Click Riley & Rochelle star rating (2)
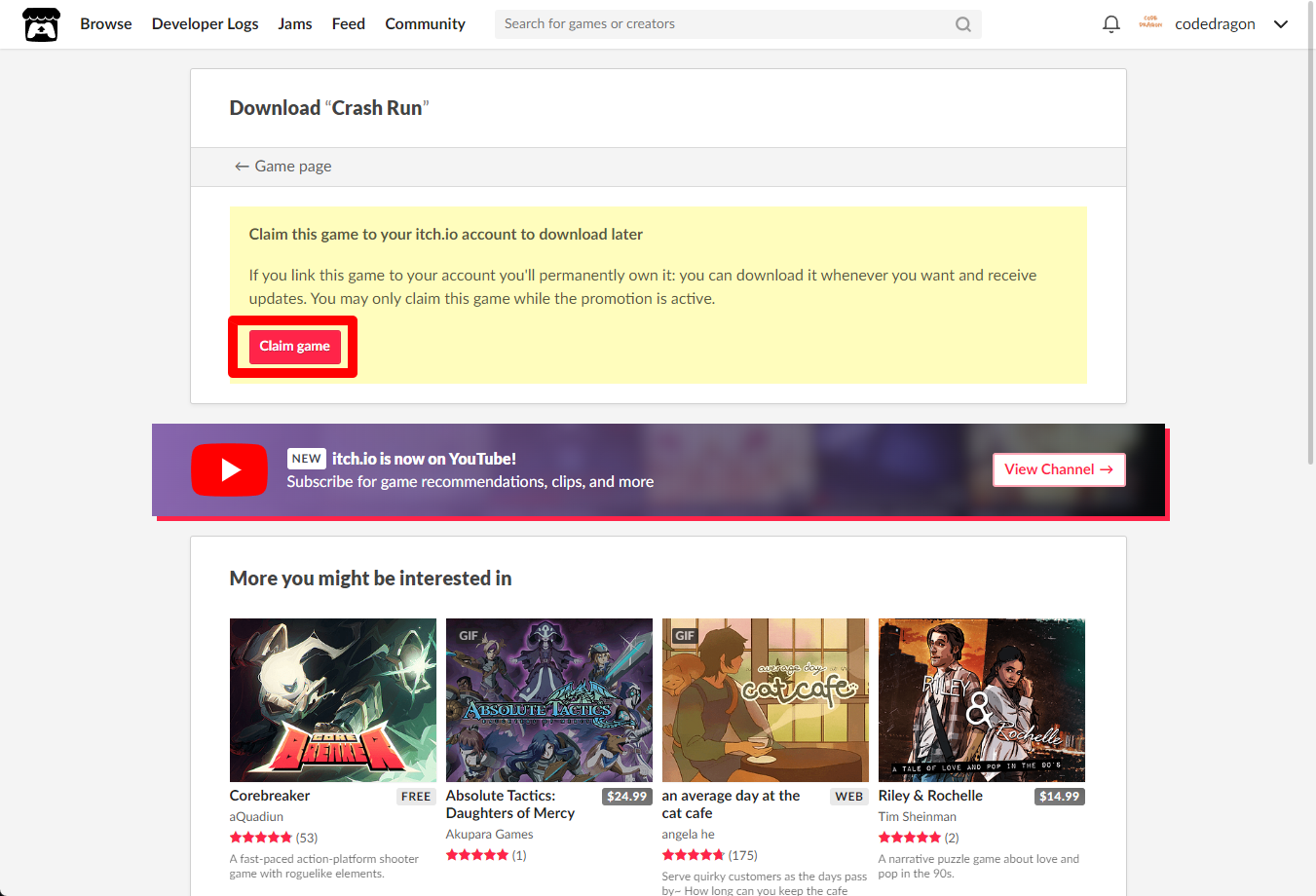Viewport: 1316px width, 896px height. [919, 838]
